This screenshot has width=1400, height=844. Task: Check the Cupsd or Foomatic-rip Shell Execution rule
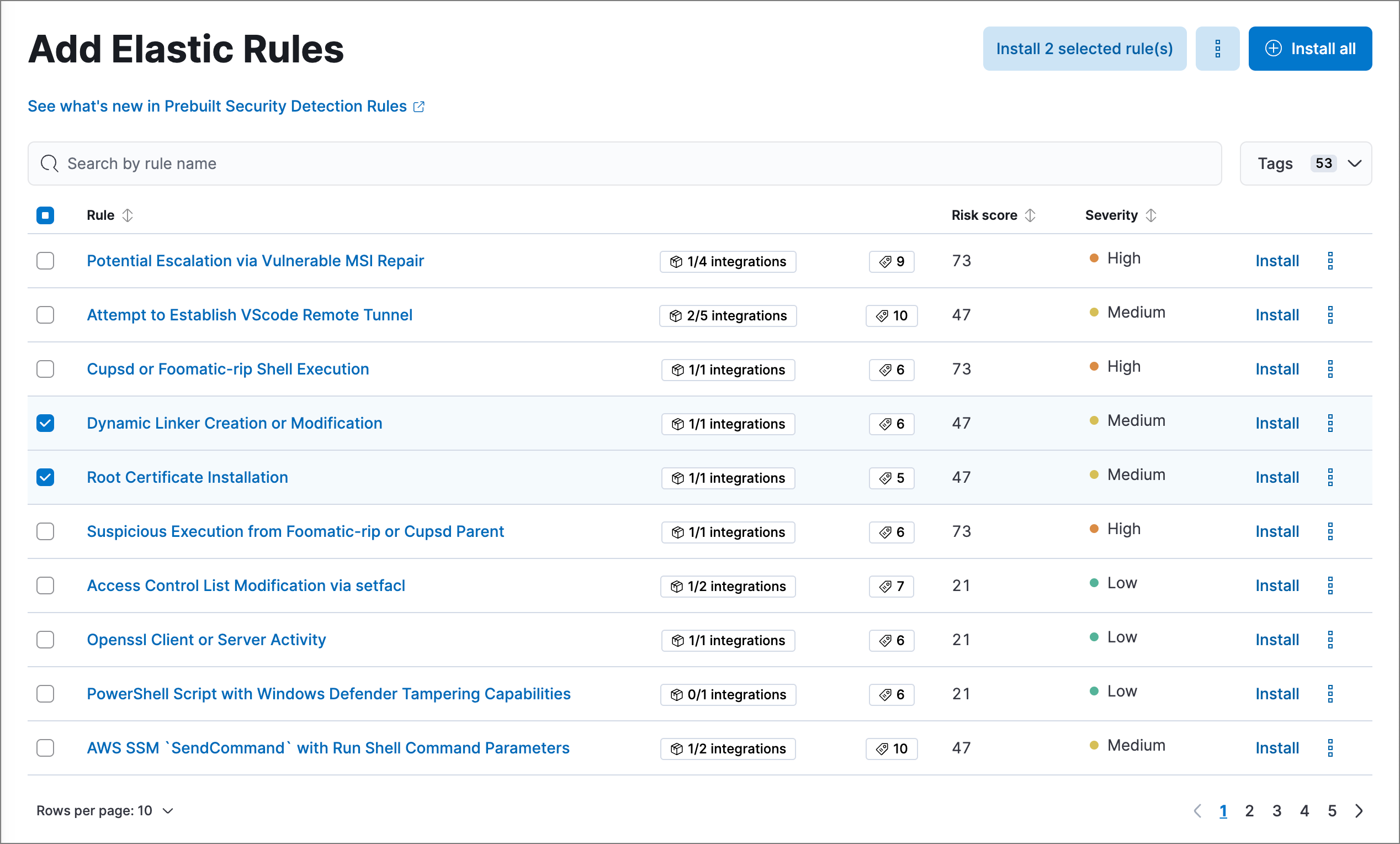45,370
